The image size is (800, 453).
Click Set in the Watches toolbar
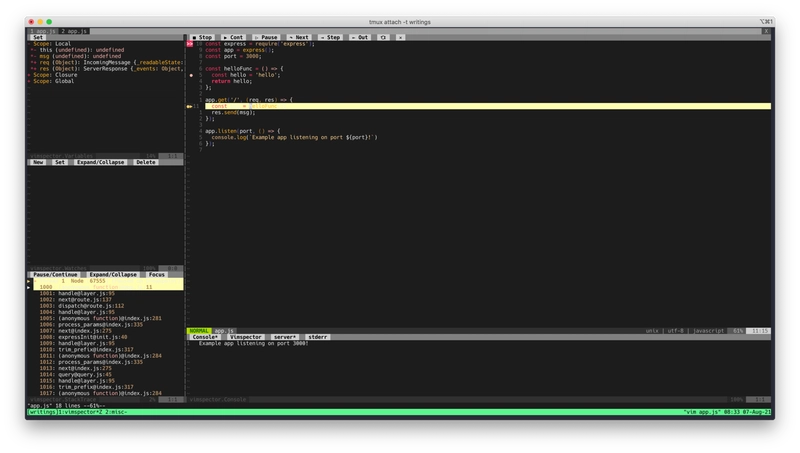click(60, 162)
